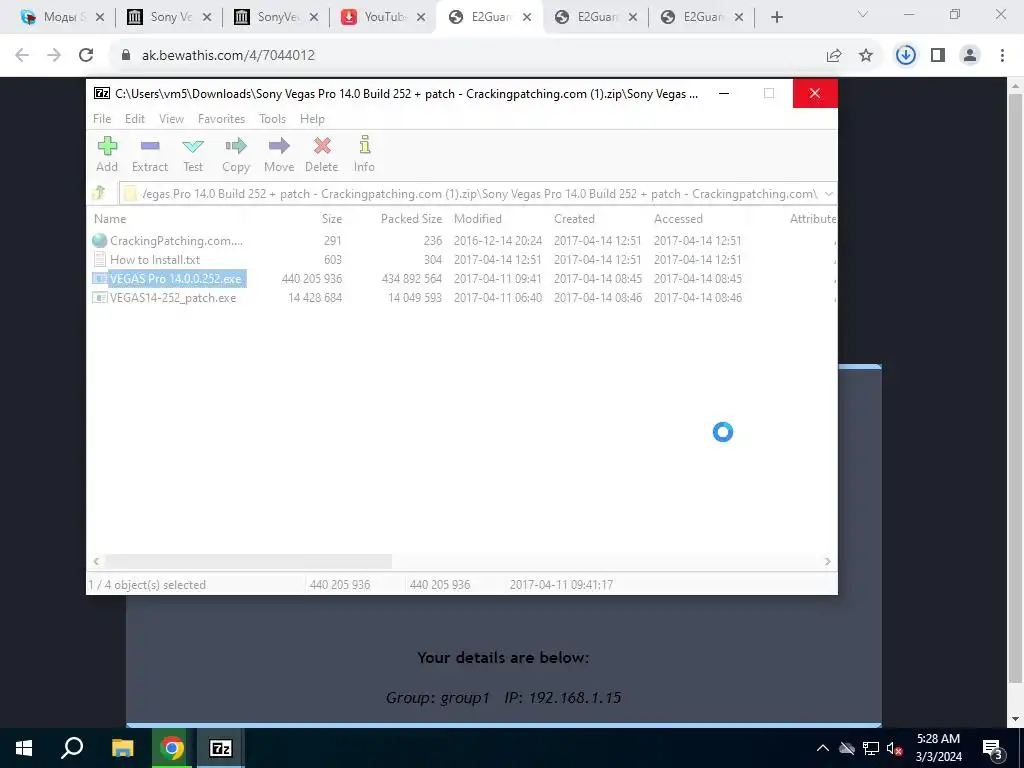
Task: Select the How to Install.txt file
Action: coord(155,260)
